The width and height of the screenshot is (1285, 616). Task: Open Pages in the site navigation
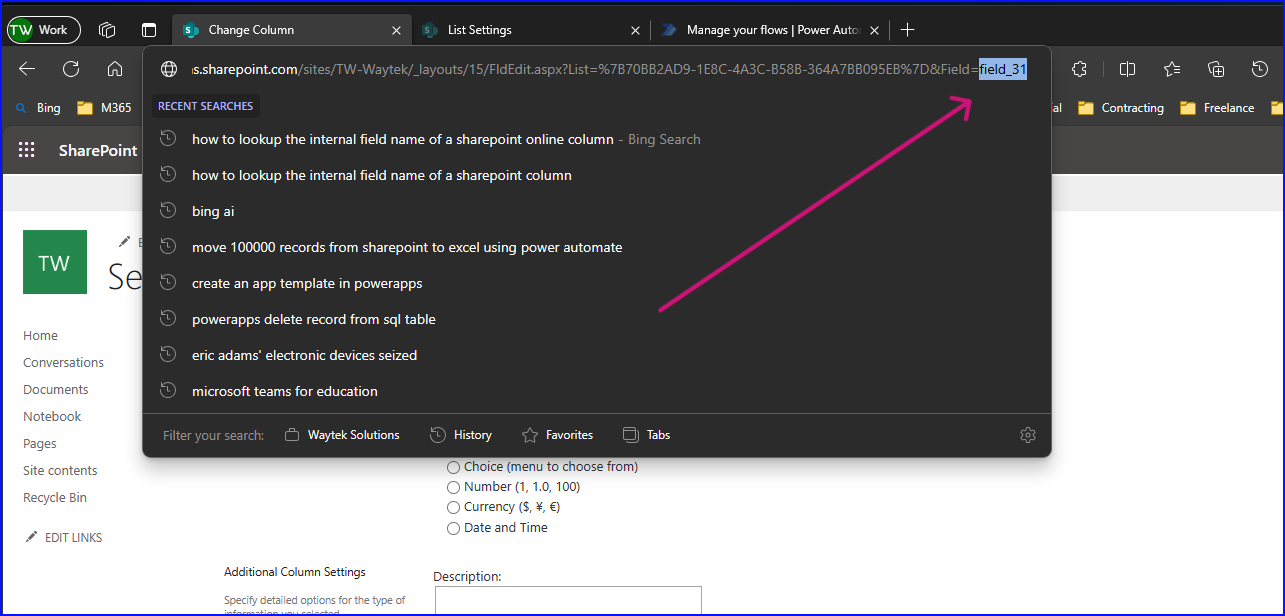40,444
